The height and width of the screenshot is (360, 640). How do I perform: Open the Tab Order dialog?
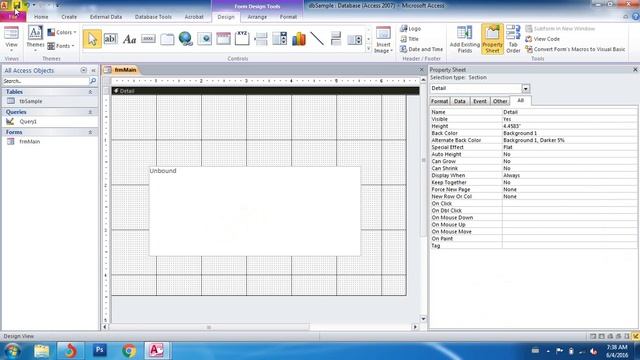pyautogui.click(x=513, y=39)
